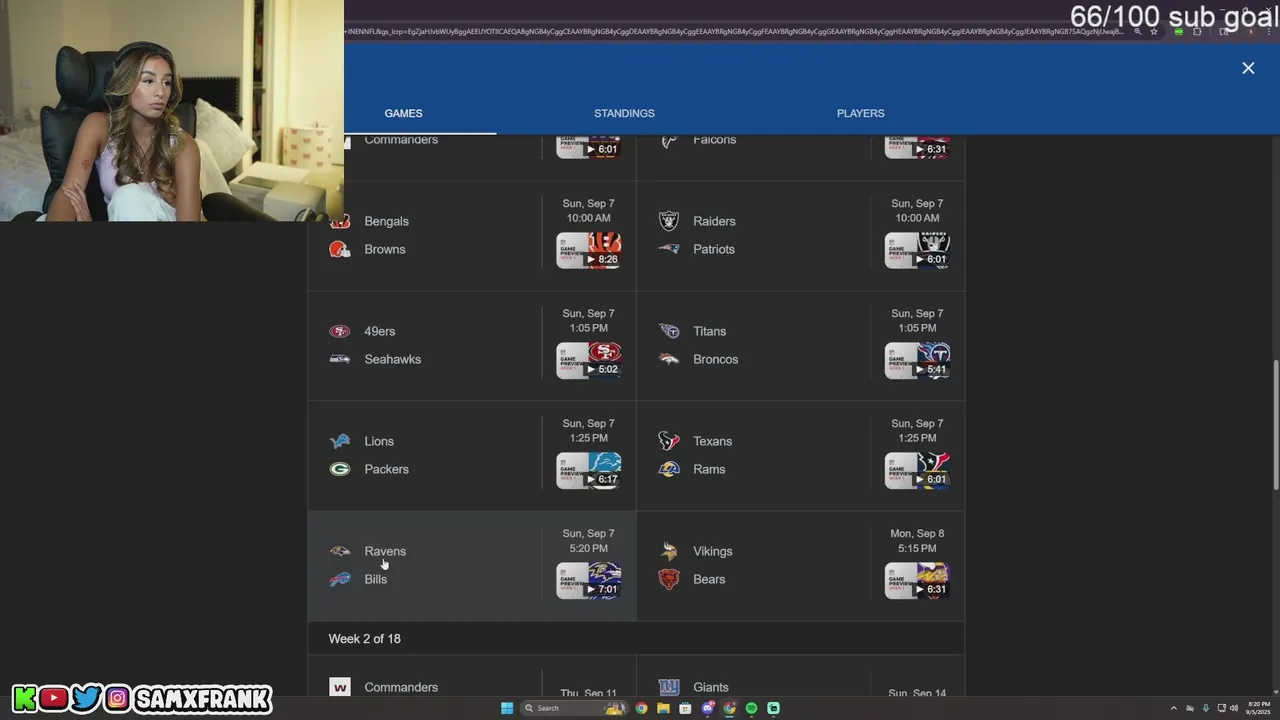Click the 'Mon, Sep 8' game date
This screenshot has width=1280, height=720.
pyautogui.click(x=917, y=533)
